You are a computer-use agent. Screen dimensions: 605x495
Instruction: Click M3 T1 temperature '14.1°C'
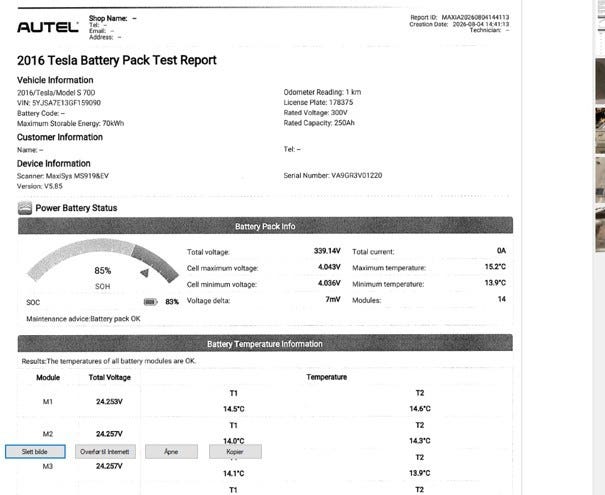coord(234,473)
